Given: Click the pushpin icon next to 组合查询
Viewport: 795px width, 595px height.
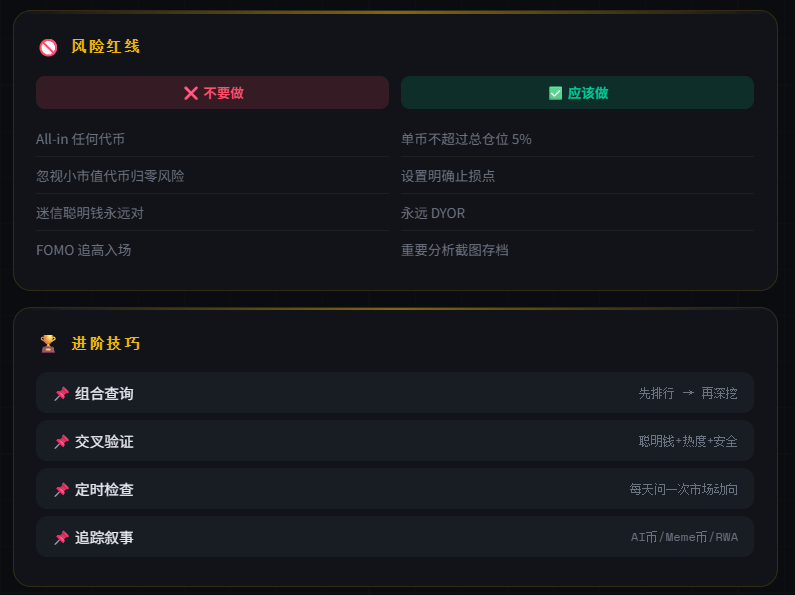Looking at the screenshot, I should point(62,394).
